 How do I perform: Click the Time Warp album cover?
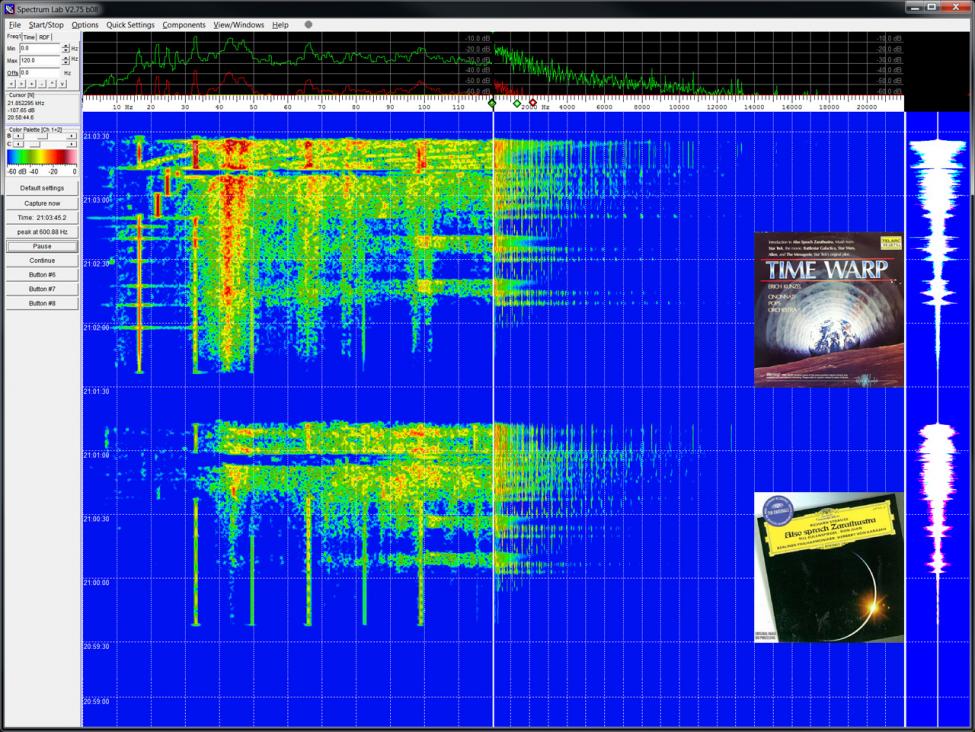pos(828,309)
